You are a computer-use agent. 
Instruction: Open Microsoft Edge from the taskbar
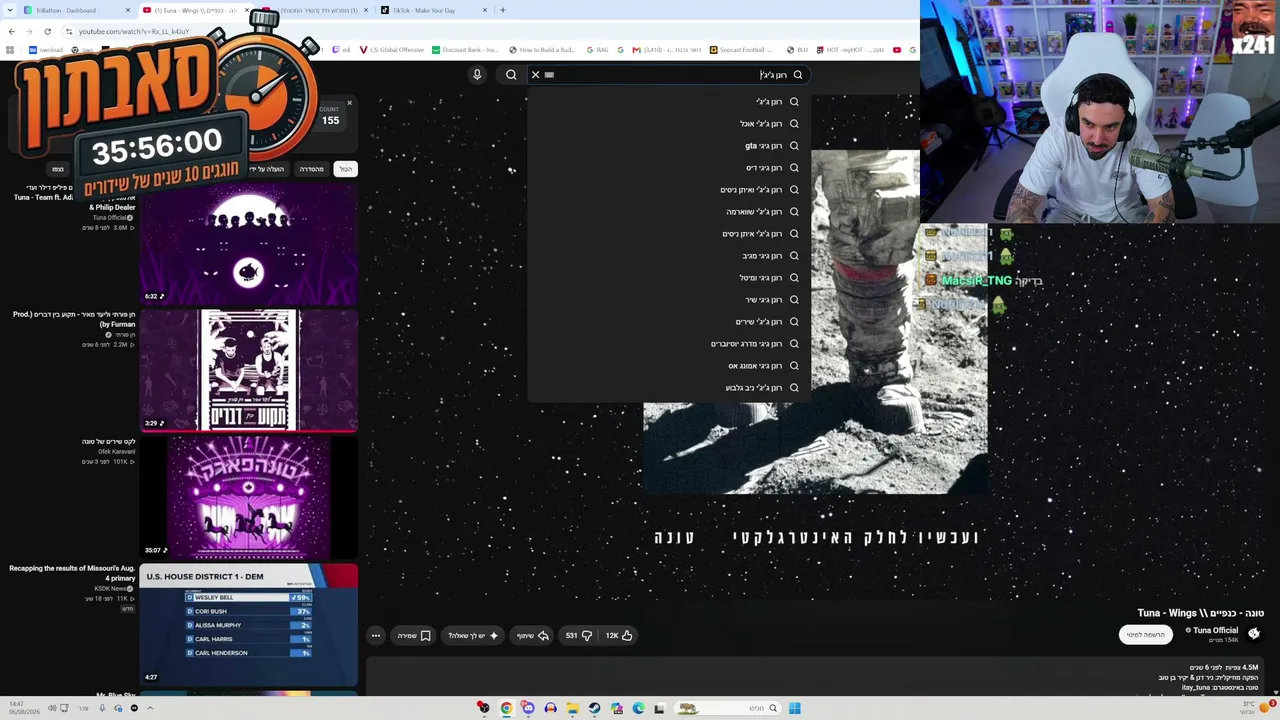(x=638, y=708)
